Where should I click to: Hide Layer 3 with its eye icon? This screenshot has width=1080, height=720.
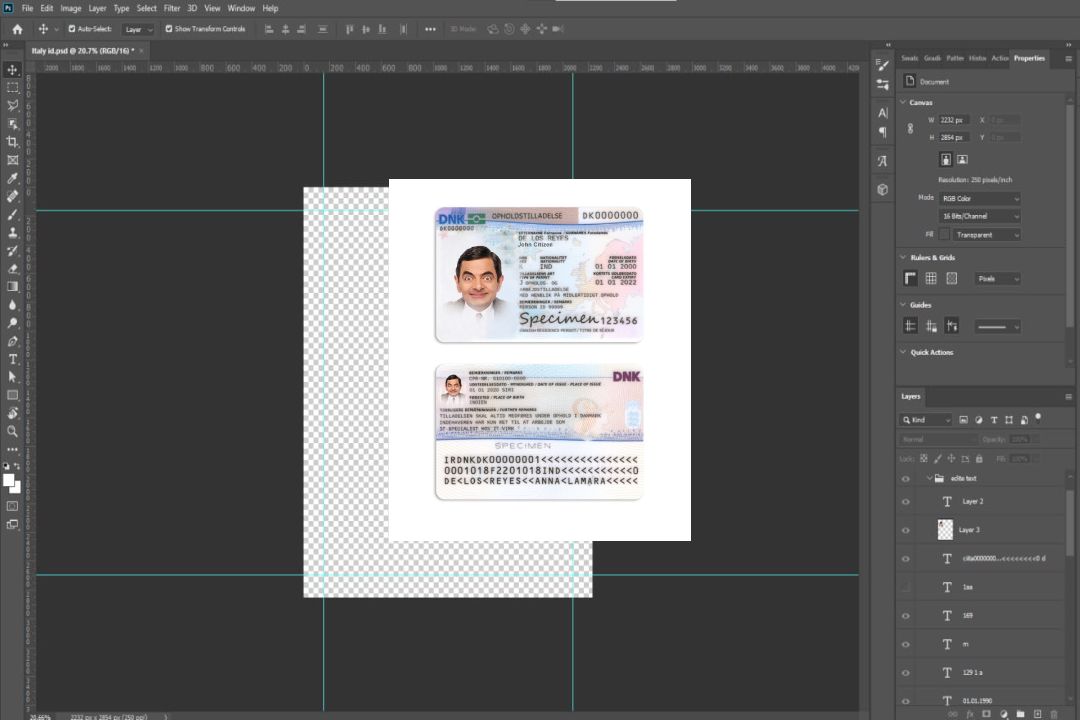coord(906,531)
